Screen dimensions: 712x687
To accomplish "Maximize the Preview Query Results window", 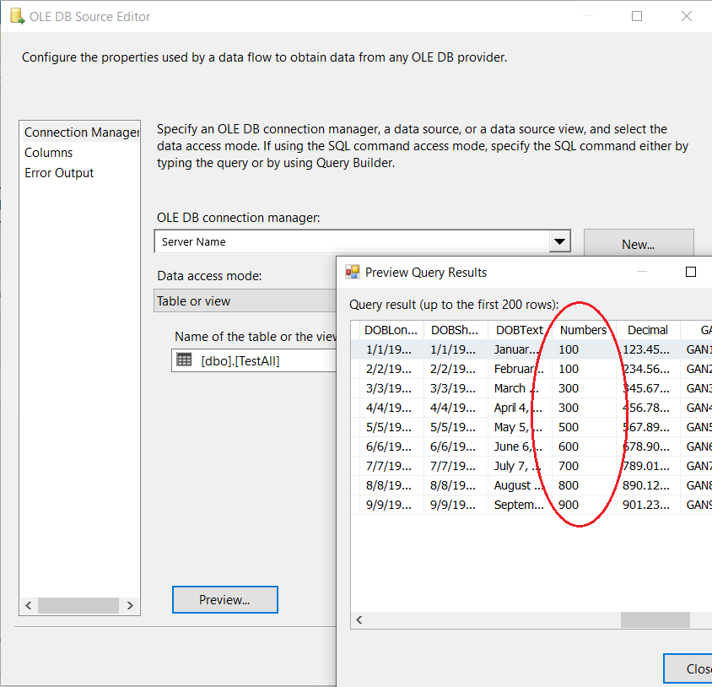I will (690, 272).
